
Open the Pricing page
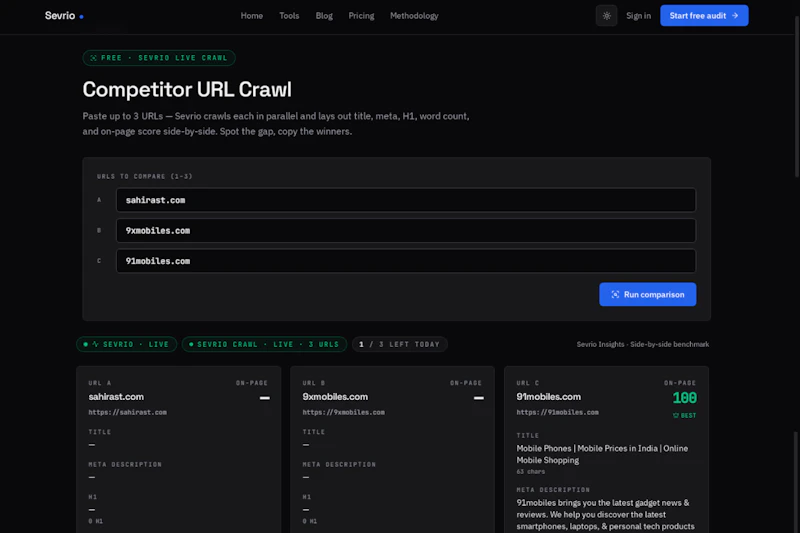(361, 16)
